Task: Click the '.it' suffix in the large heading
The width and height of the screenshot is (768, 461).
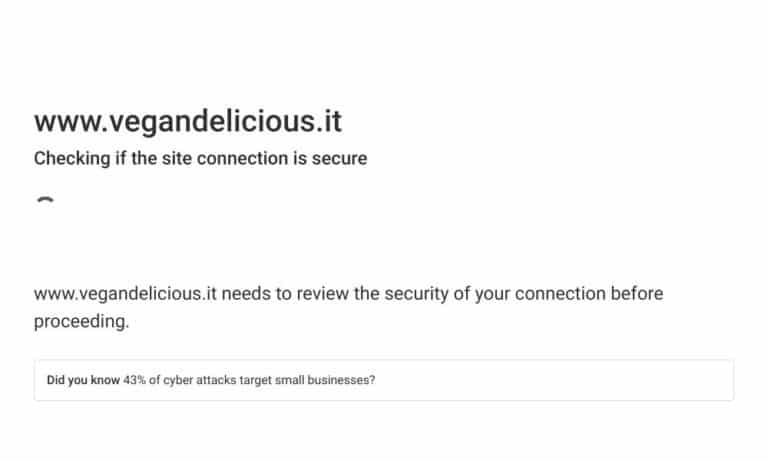Action: click(x=329, y=121)
